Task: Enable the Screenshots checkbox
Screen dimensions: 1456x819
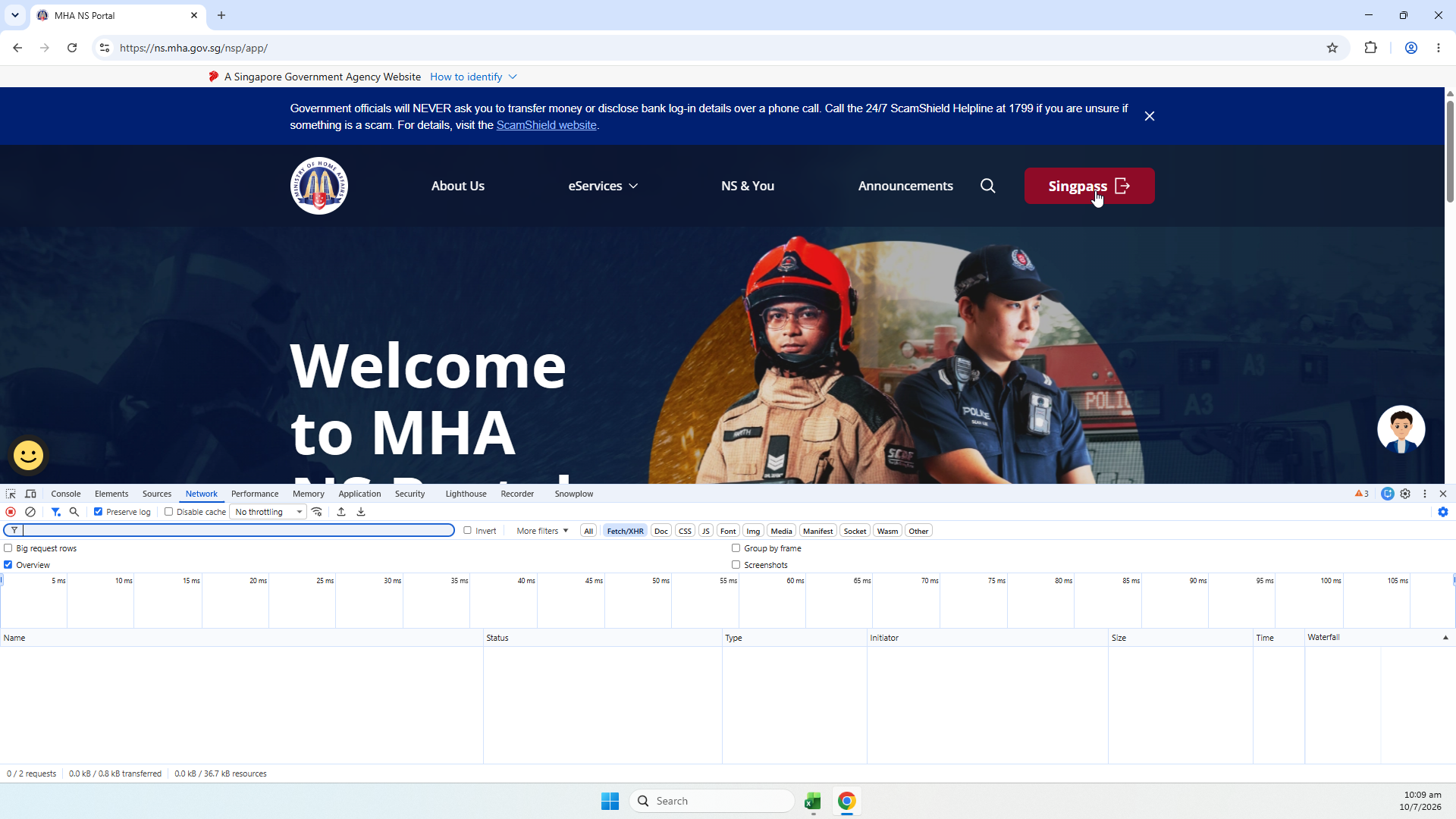Action: (x=736, y=565)
